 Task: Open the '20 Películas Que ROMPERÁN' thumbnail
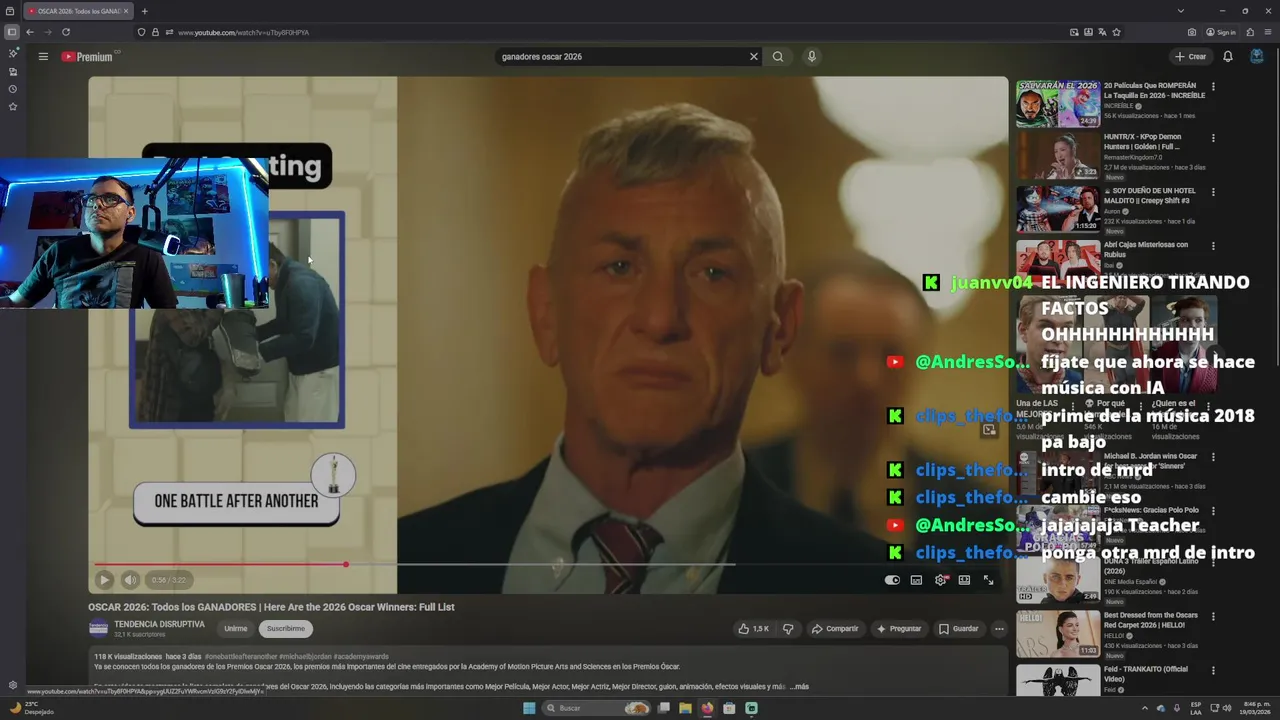[x=1058, y=104]
